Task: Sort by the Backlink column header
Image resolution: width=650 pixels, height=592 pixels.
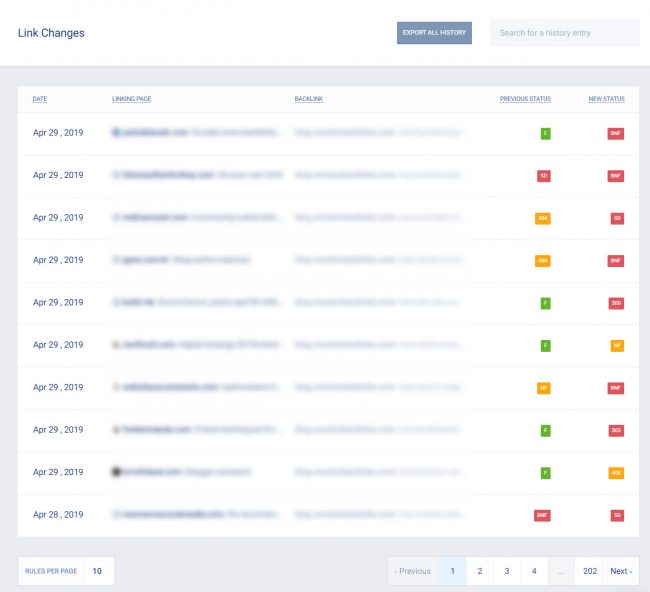Action: pos(309,99)
